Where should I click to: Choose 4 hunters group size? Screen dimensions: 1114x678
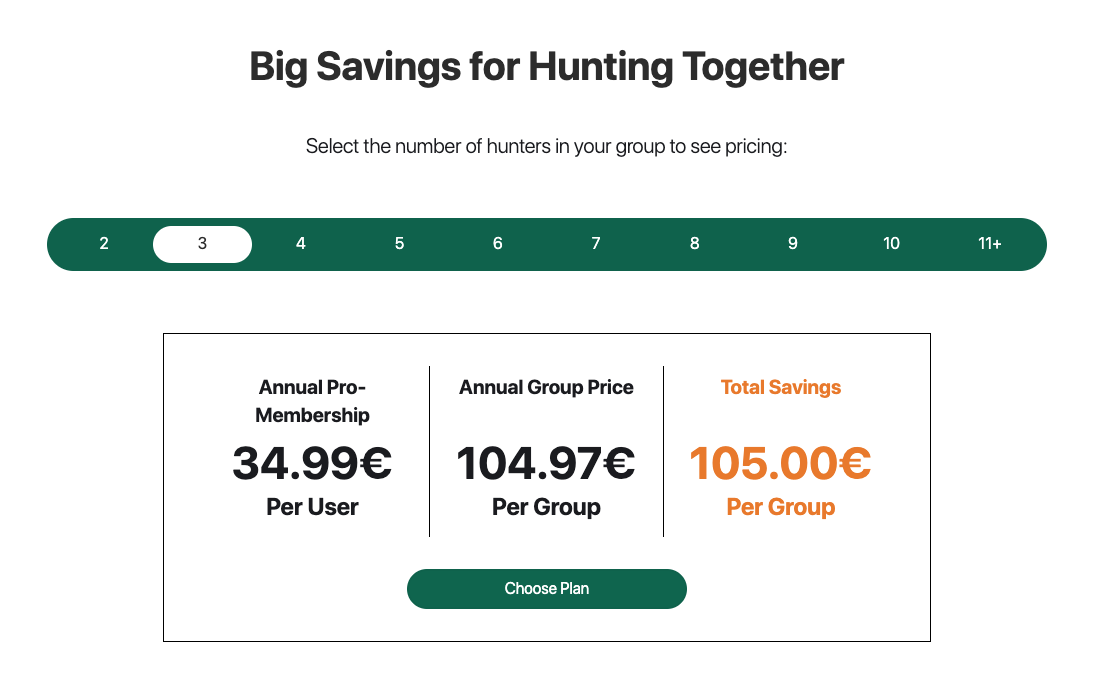pyautogui.click(x=301, y=244)
